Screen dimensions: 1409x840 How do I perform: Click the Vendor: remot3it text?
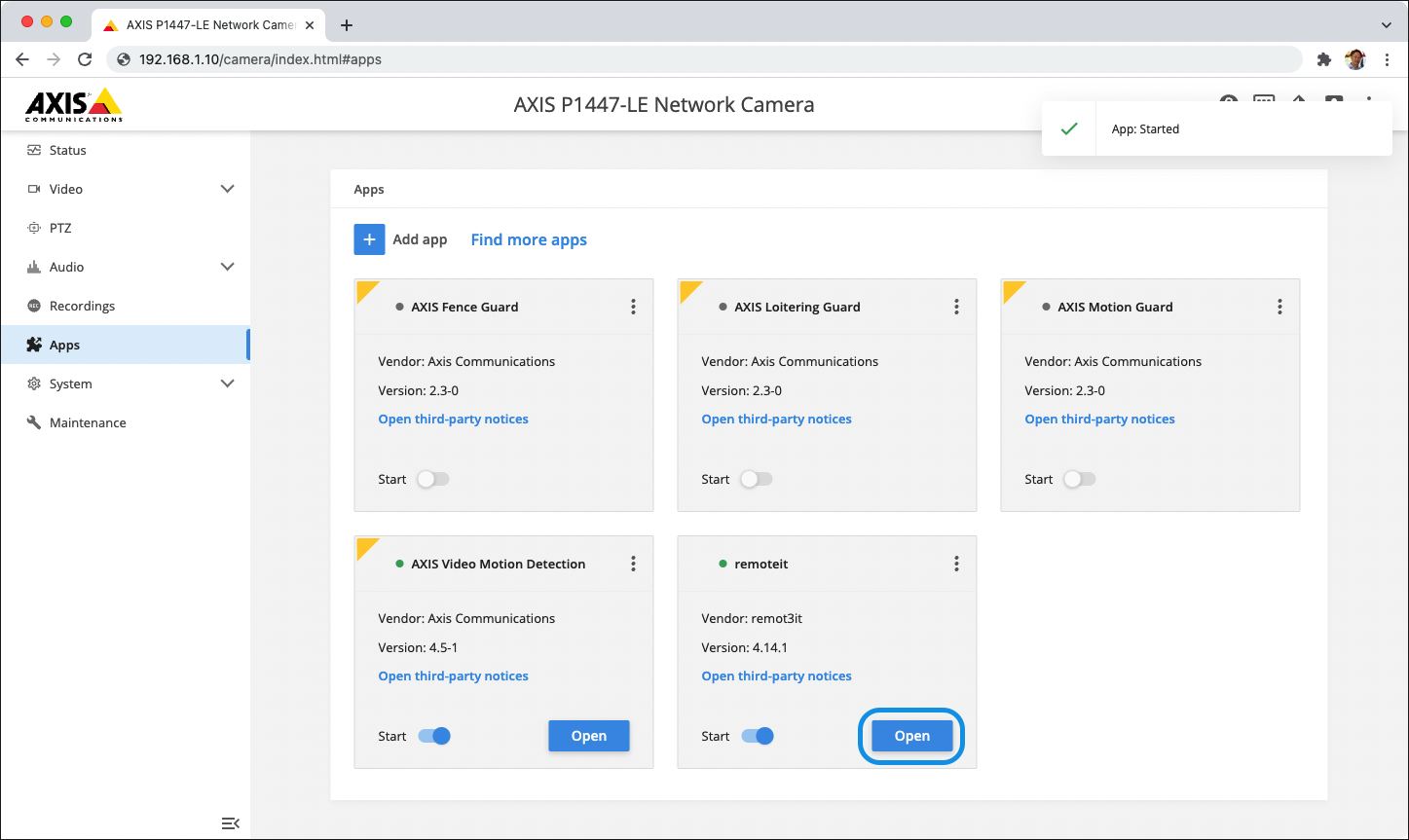(x=752, y=618)
